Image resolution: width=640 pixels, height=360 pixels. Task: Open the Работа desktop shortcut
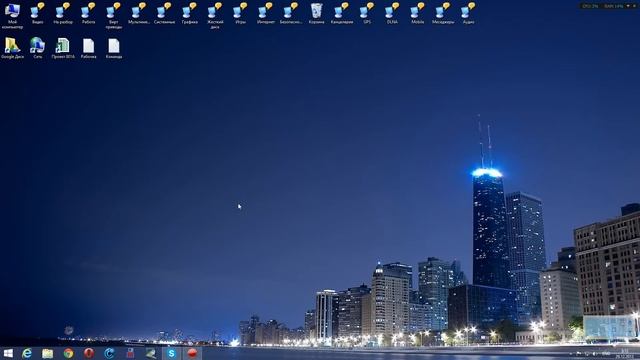point(88,13)
